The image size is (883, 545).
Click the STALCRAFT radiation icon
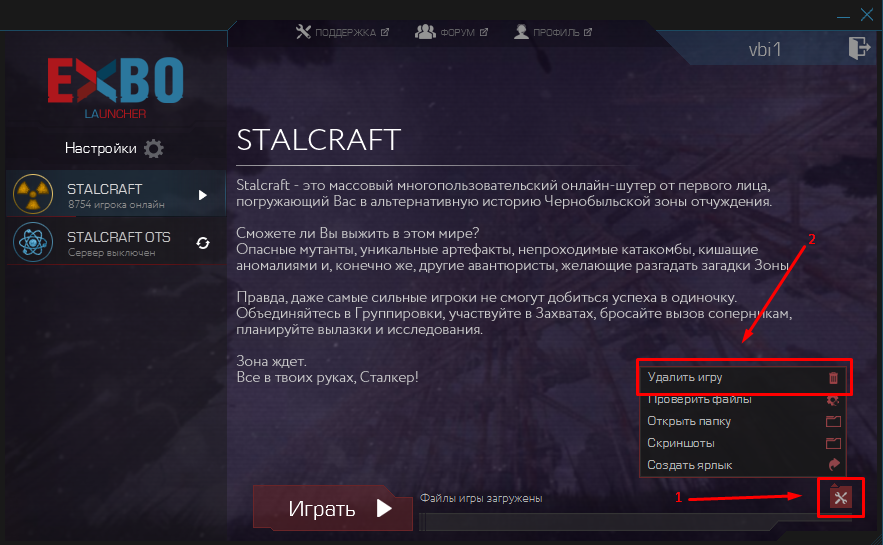coord(33,194)
